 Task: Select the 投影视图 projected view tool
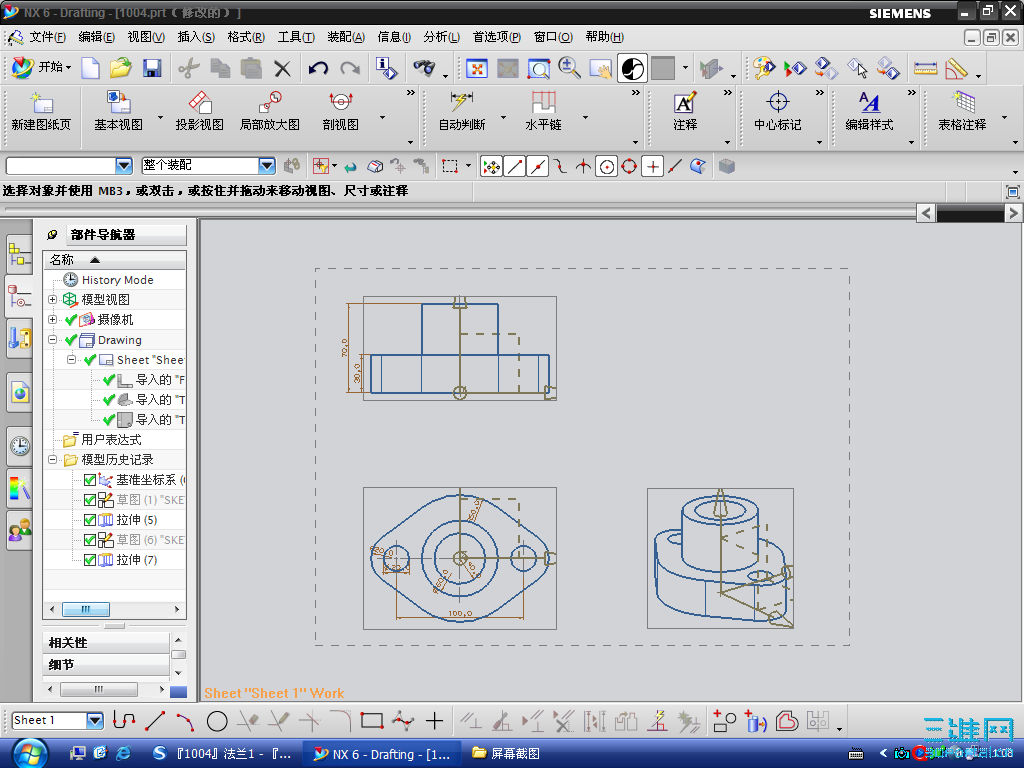[199, 103]
